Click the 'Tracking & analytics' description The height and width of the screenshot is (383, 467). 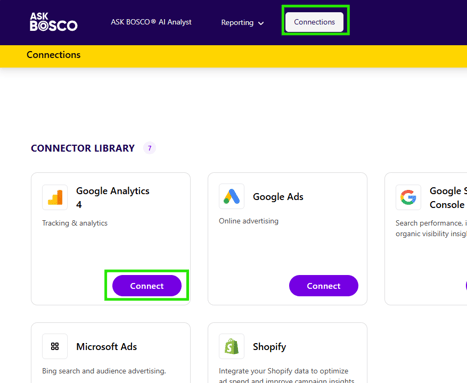click(75, 223)
